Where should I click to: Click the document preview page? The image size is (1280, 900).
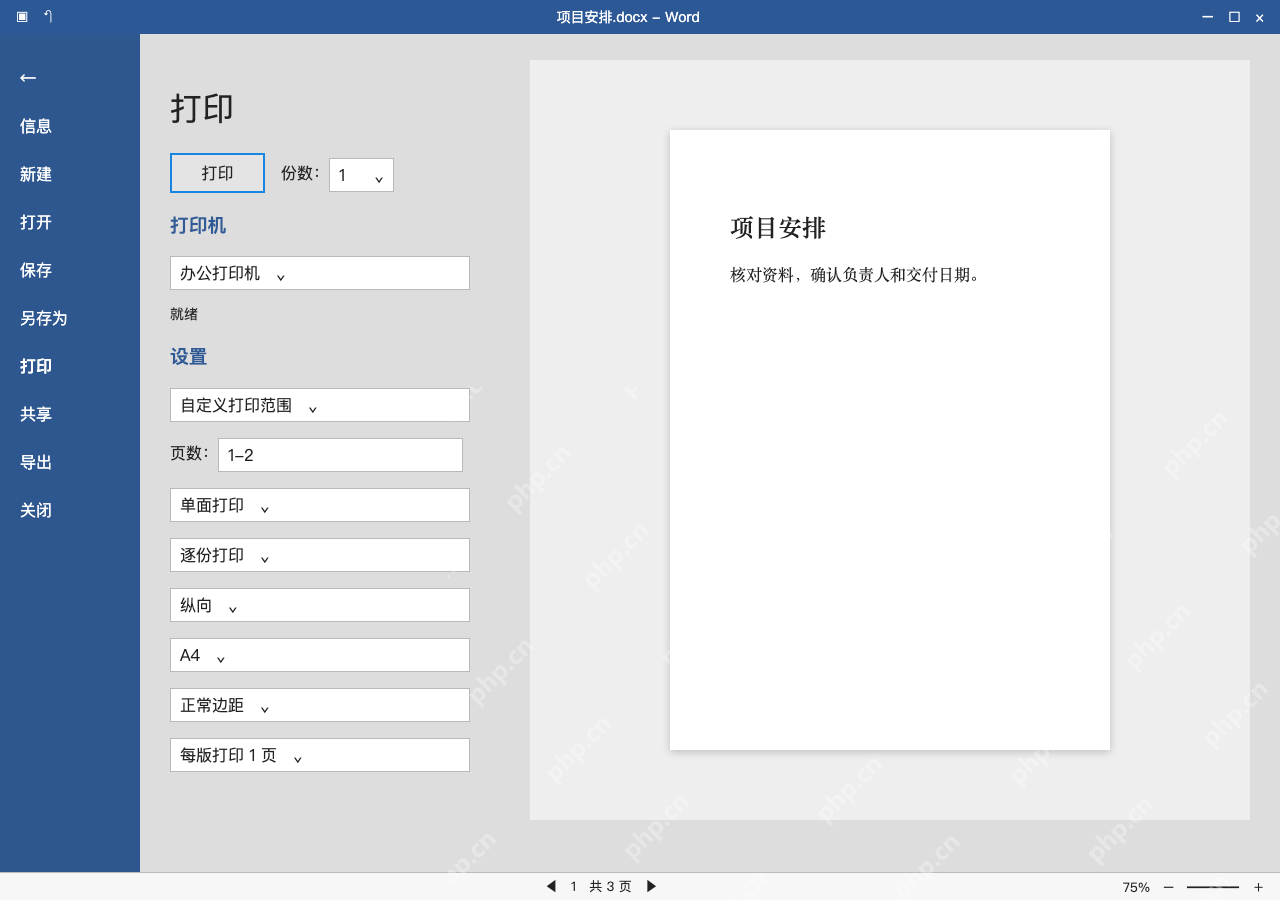[890, 440]
